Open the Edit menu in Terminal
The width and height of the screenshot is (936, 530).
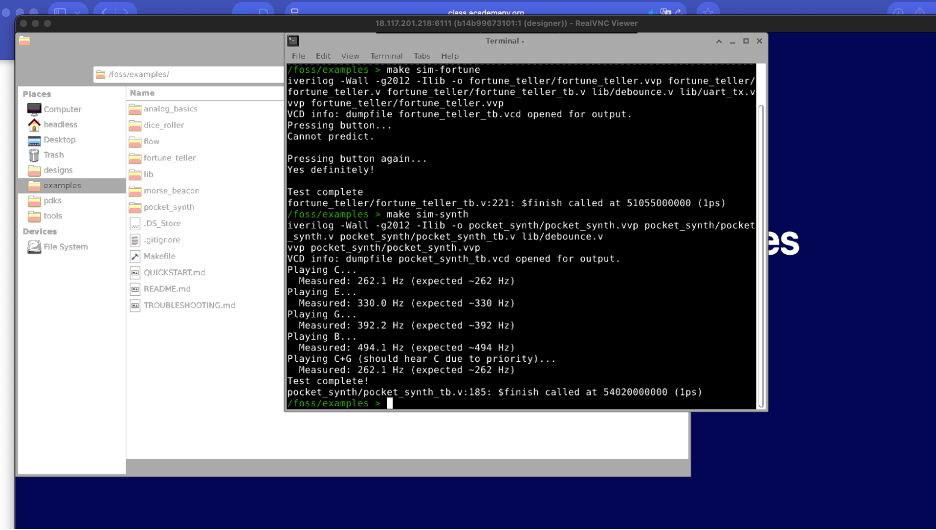coord(323,56)
